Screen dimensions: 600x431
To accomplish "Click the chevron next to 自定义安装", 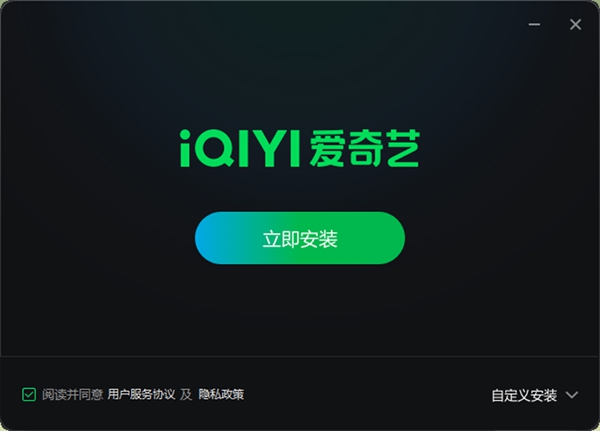I will 572,395.
